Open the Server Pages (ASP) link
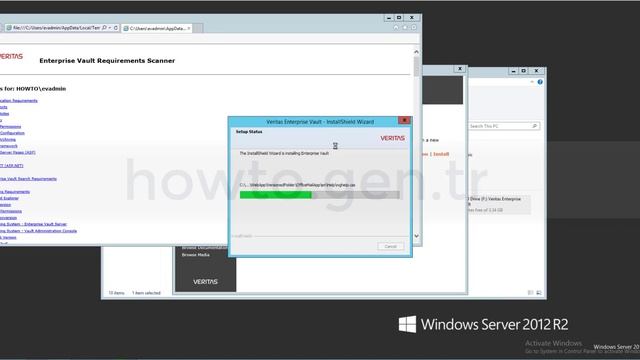This screenshot has height=360, width=640. (x=18, y=152)
